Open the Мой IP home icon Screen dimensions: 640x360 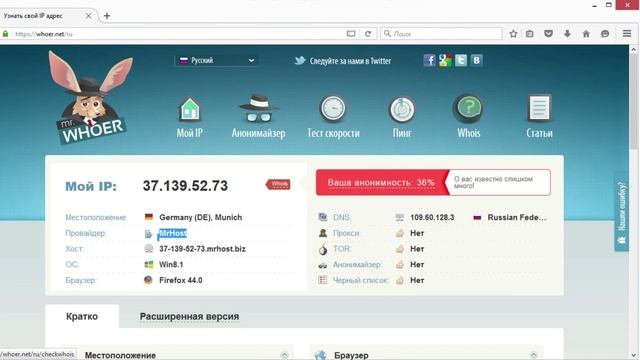point(190,109)
